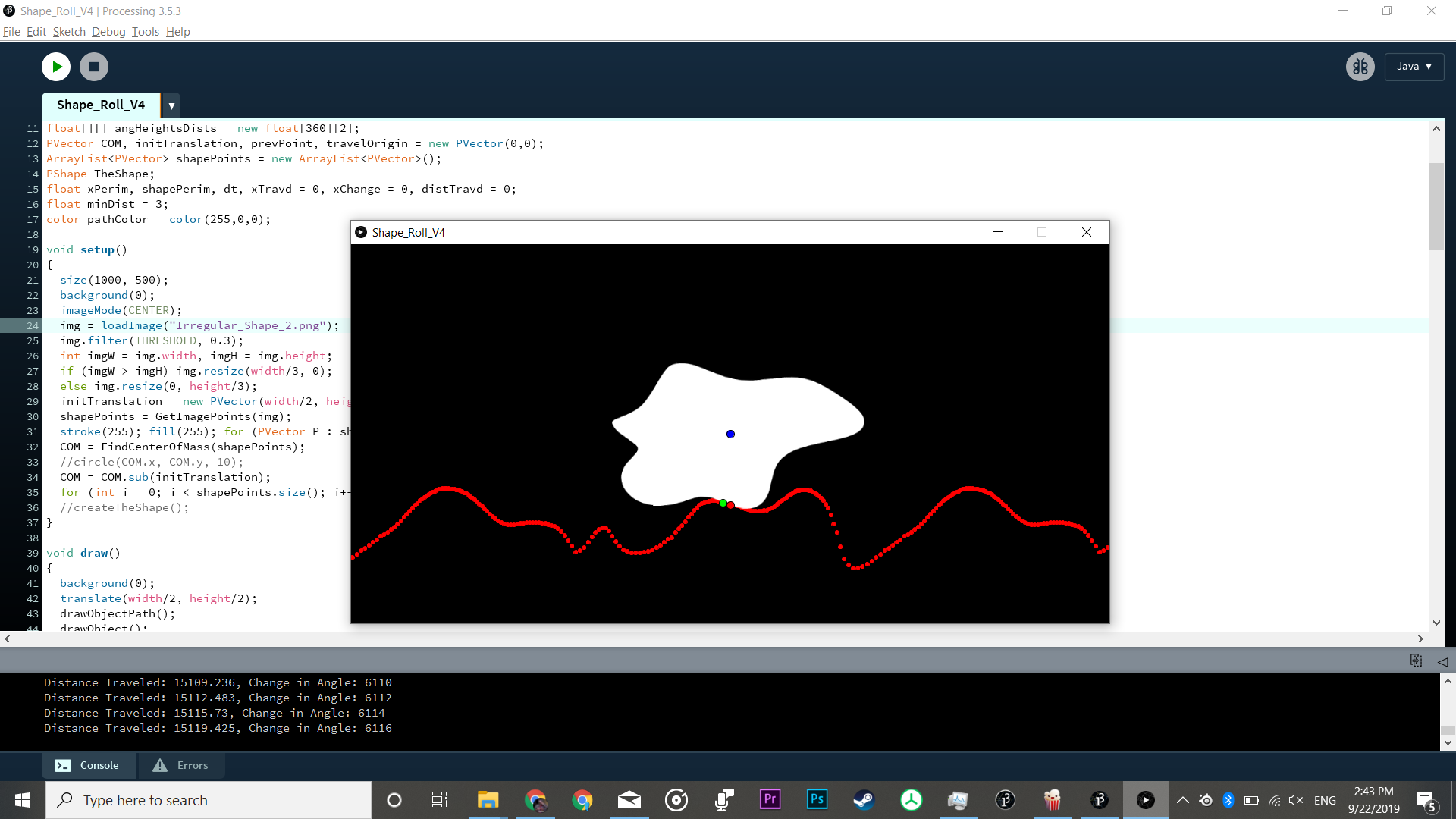
Task: Open the Java mode dropdown
Action: (x=1414, y=67)
